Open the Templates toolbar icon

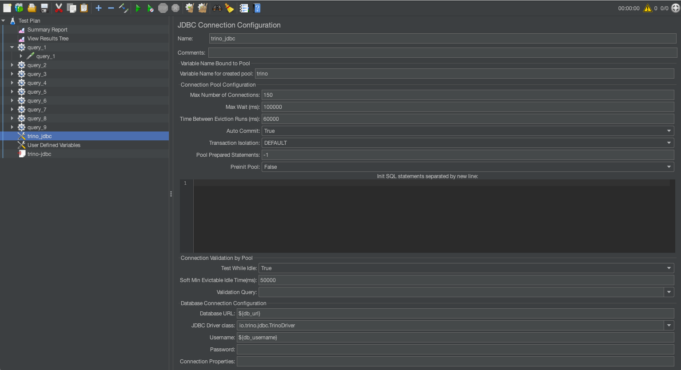point(19,8)
